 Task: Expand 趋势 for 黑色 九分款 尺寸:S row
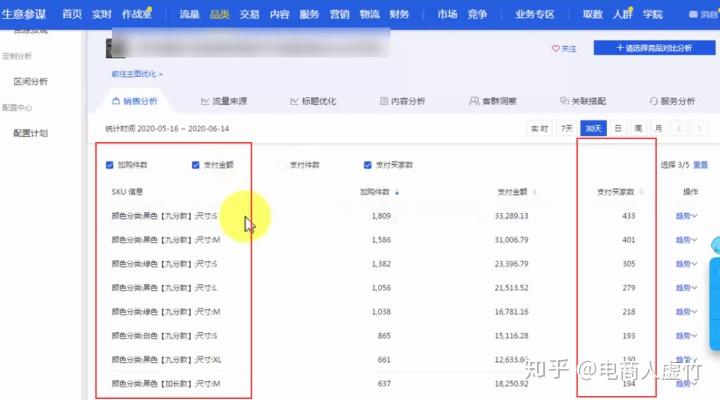686,216
